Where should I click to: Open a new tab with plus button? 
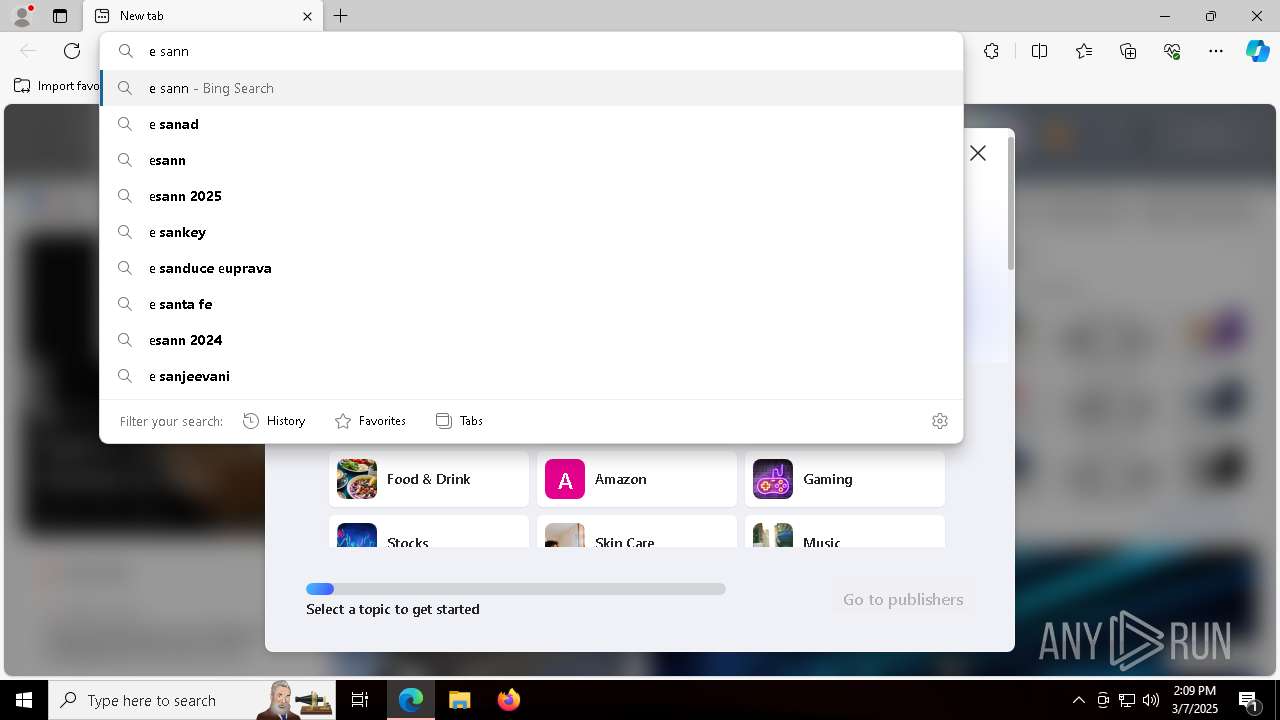tap(341, 16)
